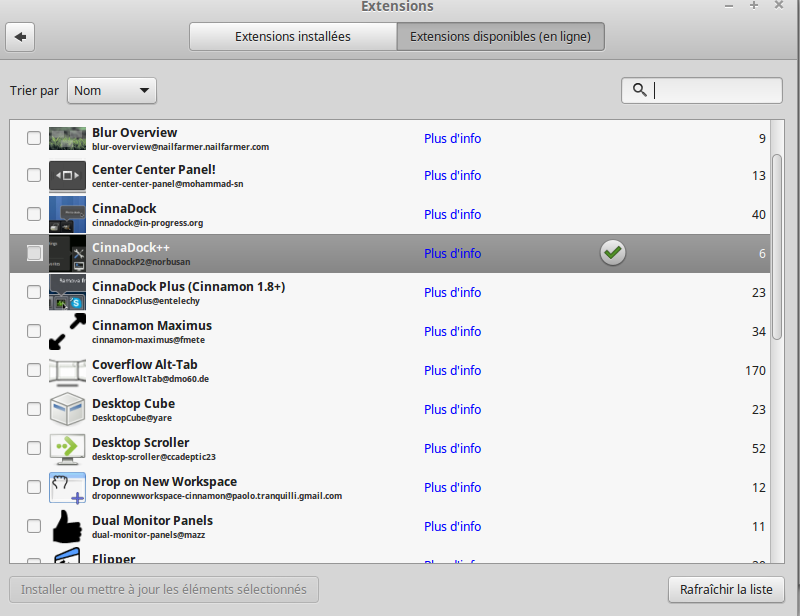Open Plus d'info for CinnaDock
This screenshot has width=800, height=616.
point(452,214)
